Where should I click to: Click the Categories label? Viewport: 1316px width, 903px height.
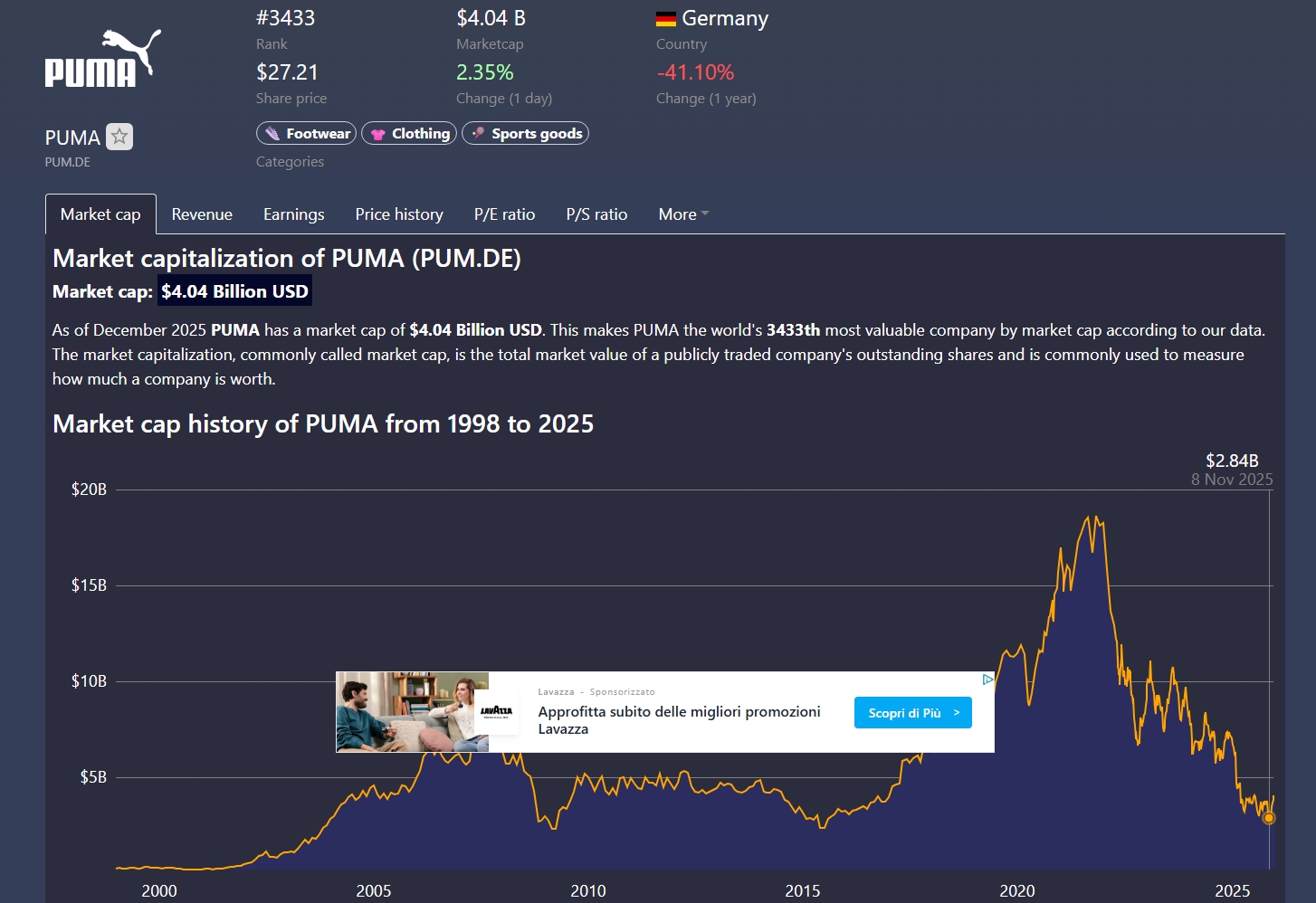290,162
